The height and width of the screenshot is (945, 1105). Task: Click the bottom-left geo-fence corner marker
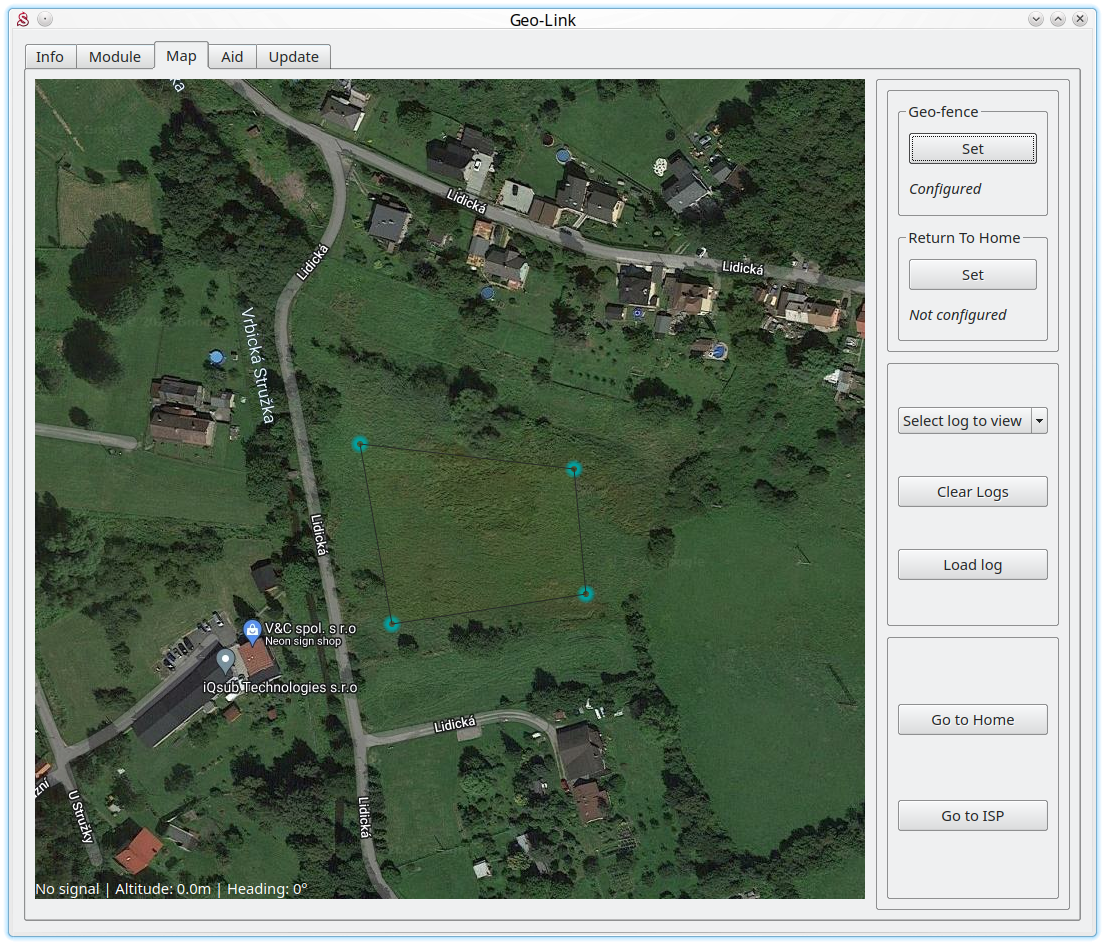coord(392,624)
